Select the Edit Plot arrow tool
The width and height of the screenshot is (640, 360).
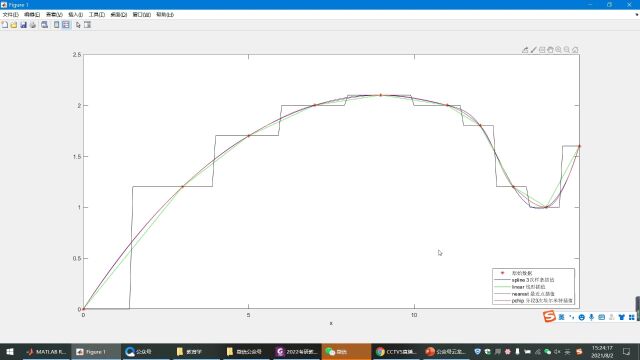pos(78,25)
